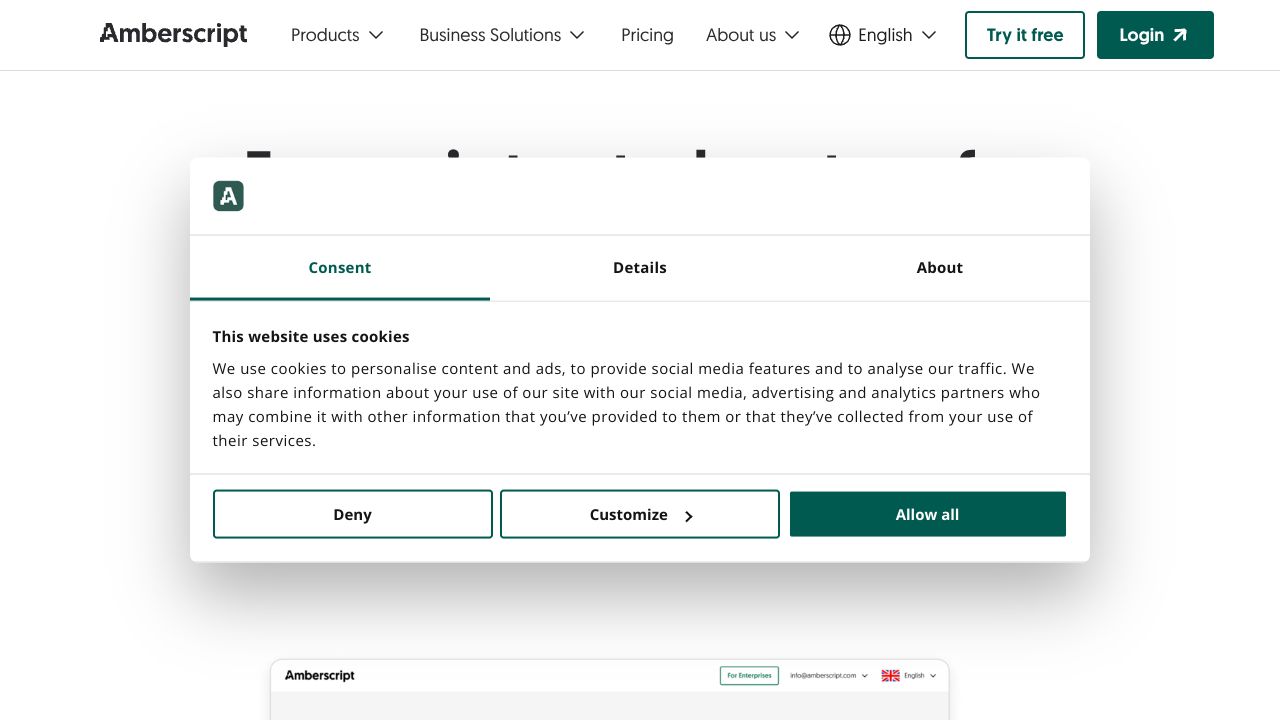Click the UK flag in preview image
Viewport: 1280px width, 720px height.
[890, 676]
